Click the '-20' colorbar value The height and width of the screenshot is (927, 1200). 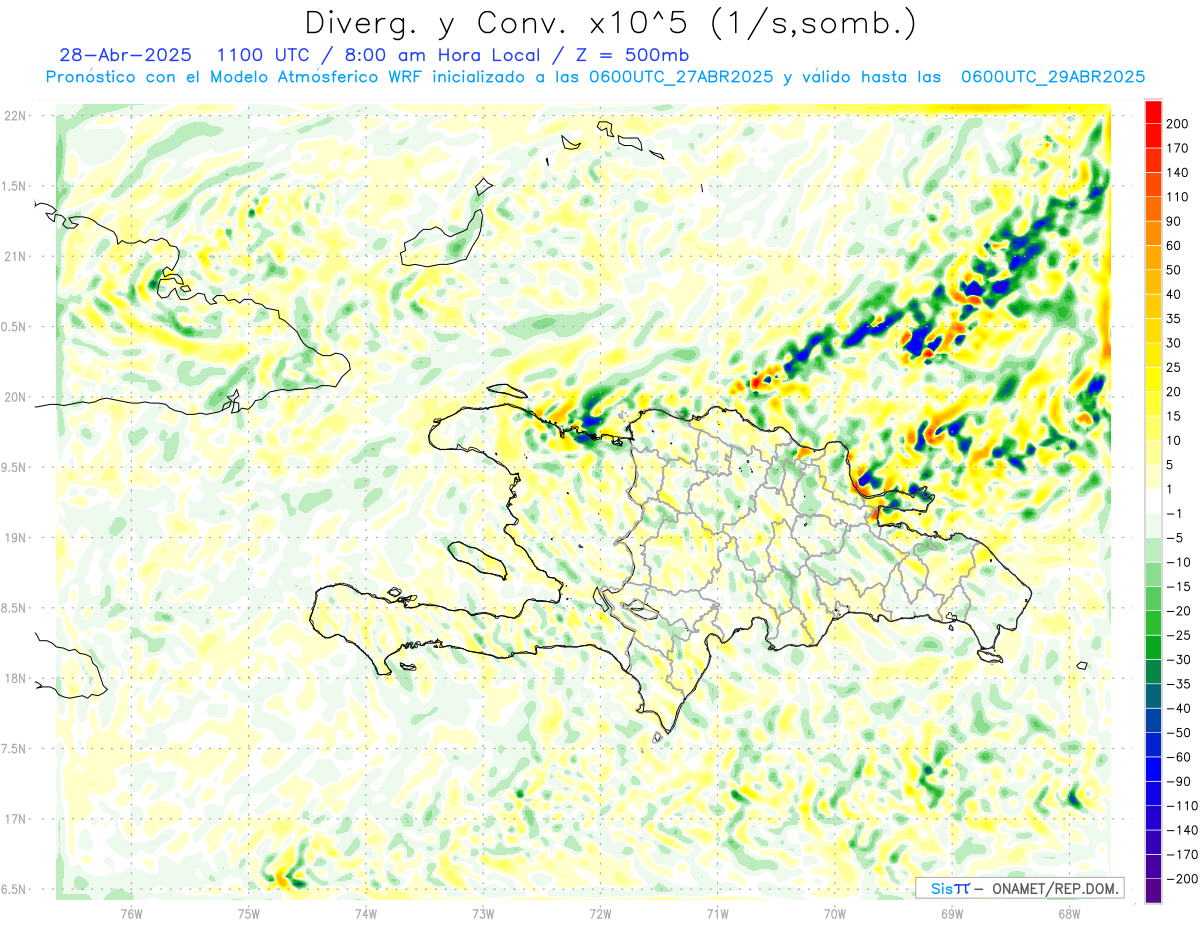(1178, 611)
